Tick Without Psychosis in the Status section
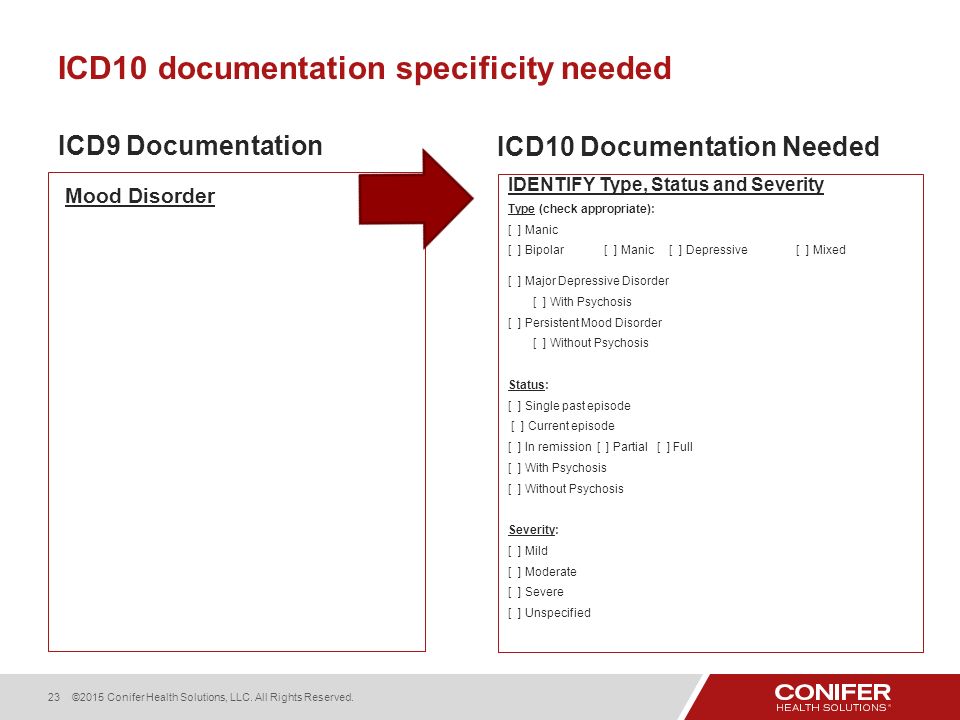The width and height of the screenshot is (960, 720). [514, 489]
